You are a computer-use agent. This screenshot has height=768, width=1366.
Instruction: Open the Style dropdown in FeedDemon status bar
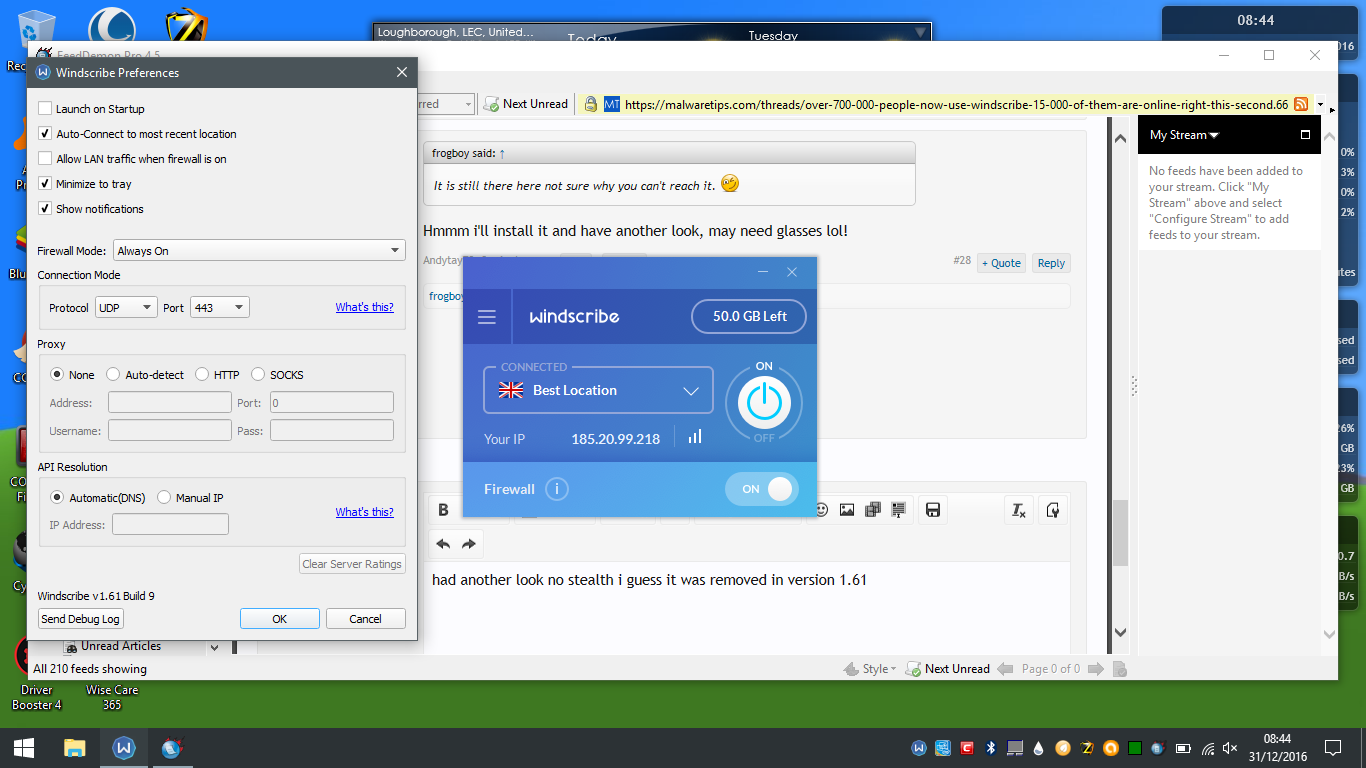[870, 669]
